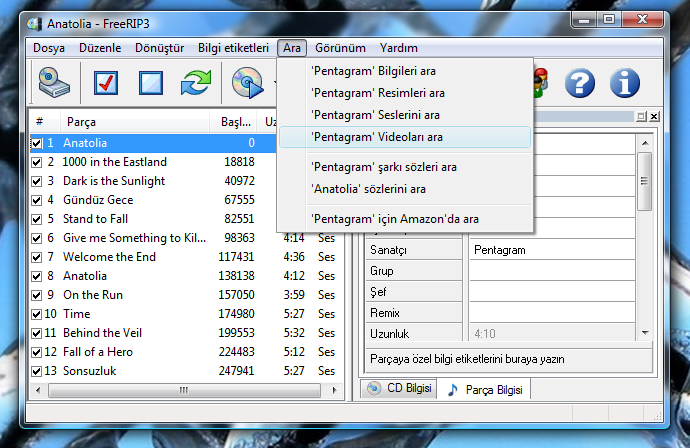This screenshot has width=690, height=448.
Task: Choose 'Pentagram' için Amazon'da ara
Action: [405, 219]
